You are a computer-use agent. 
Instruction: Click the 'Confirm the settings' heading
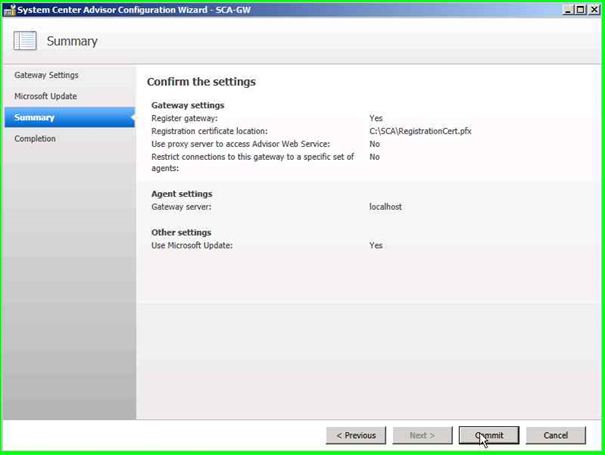tap(201, 82)
